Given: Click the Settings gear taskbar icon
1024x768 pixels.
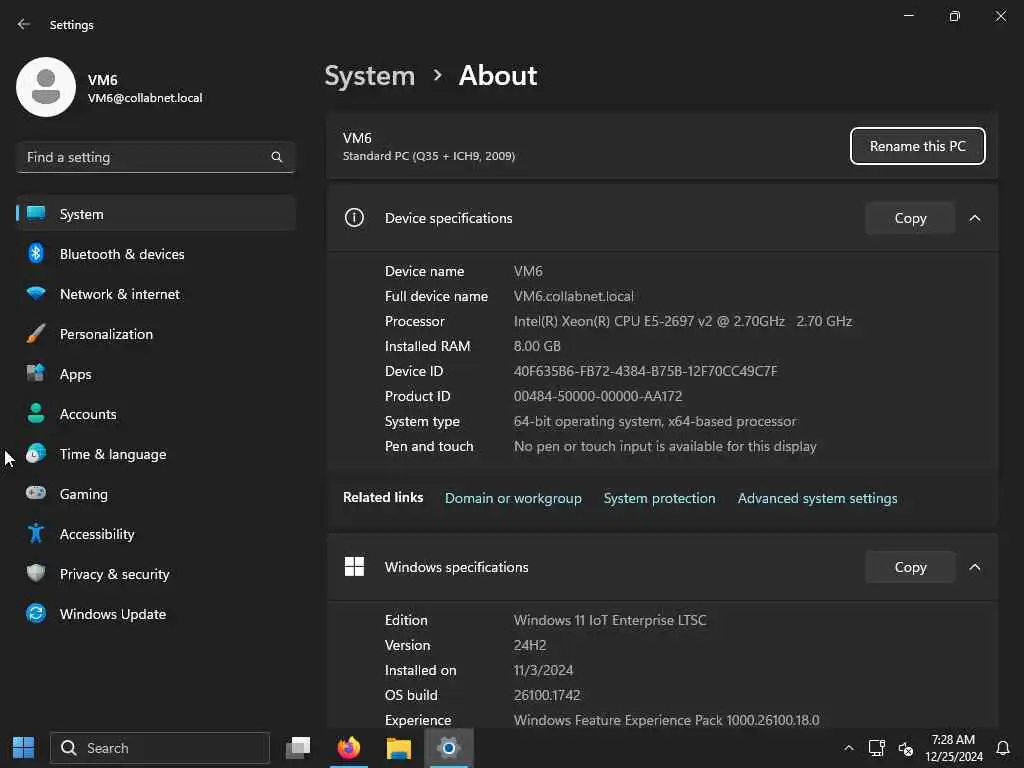Looking at the screenshot, I should 449,747.
